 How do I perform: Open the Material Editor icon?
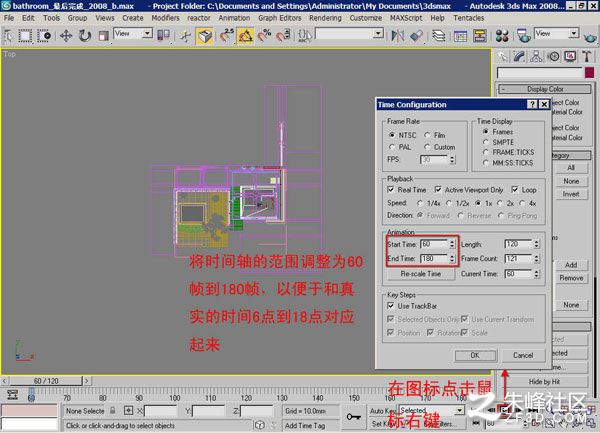pos(502,36)
